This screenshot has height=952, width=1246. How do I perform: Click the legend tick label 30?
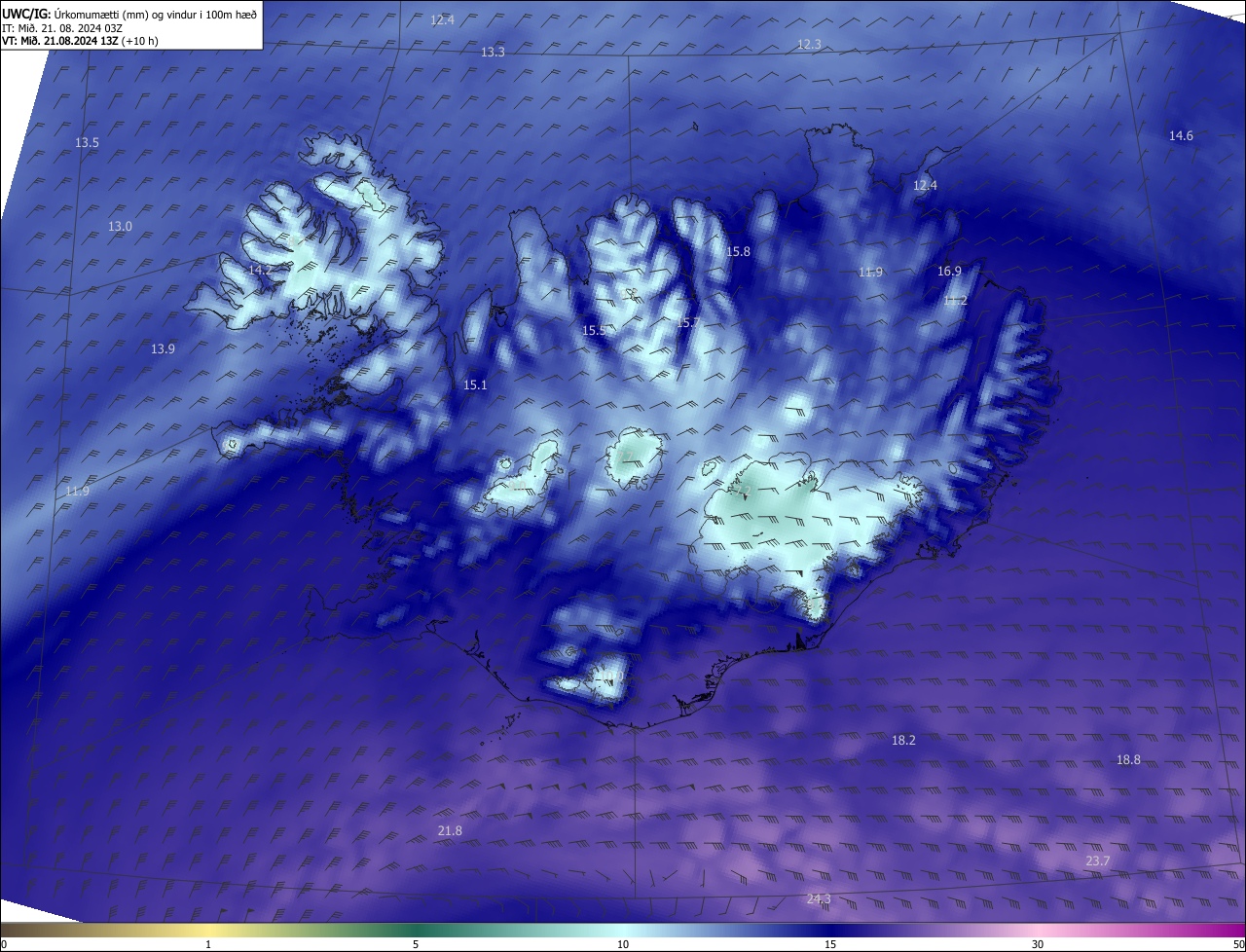tap(1038, 945)
